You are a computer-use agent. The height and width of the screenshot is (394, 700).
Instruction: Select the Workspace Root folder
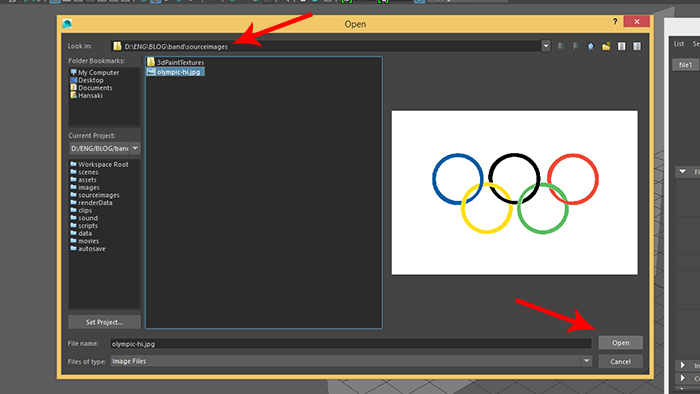(x=99, y=164)
